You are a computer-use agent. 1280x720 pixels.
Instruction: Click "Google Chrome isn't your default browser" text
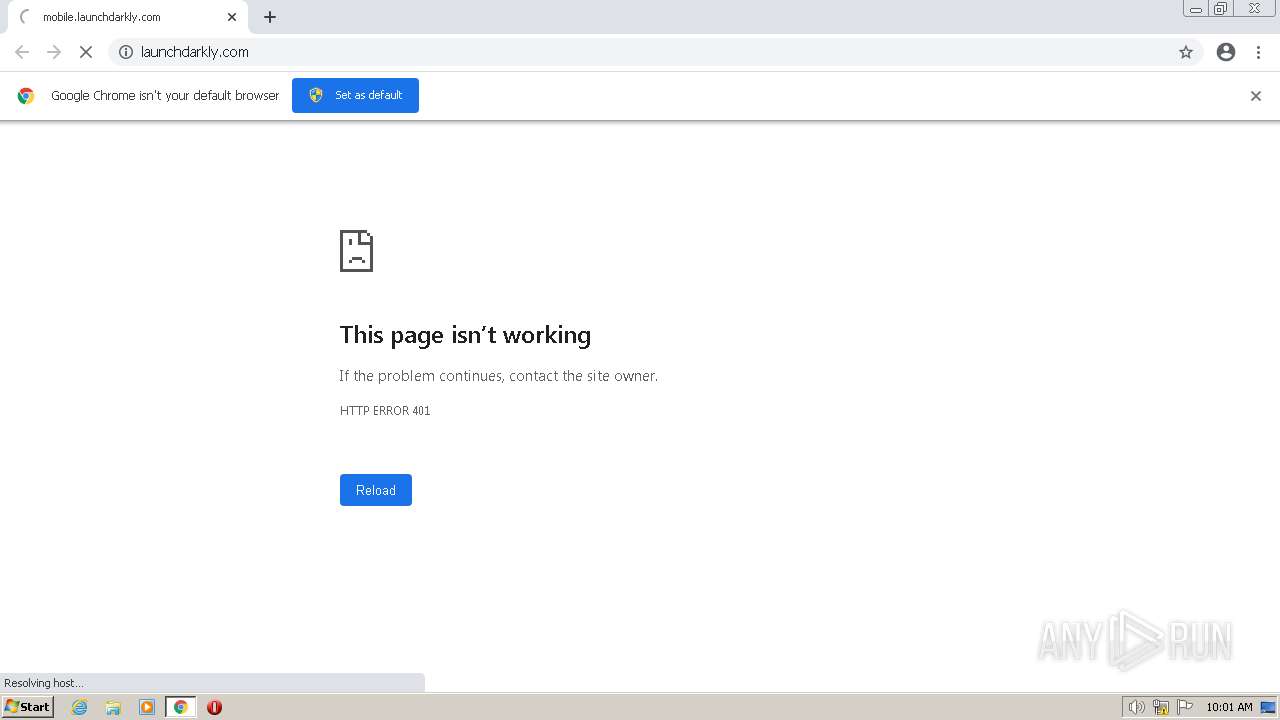(x=165, y=96)
